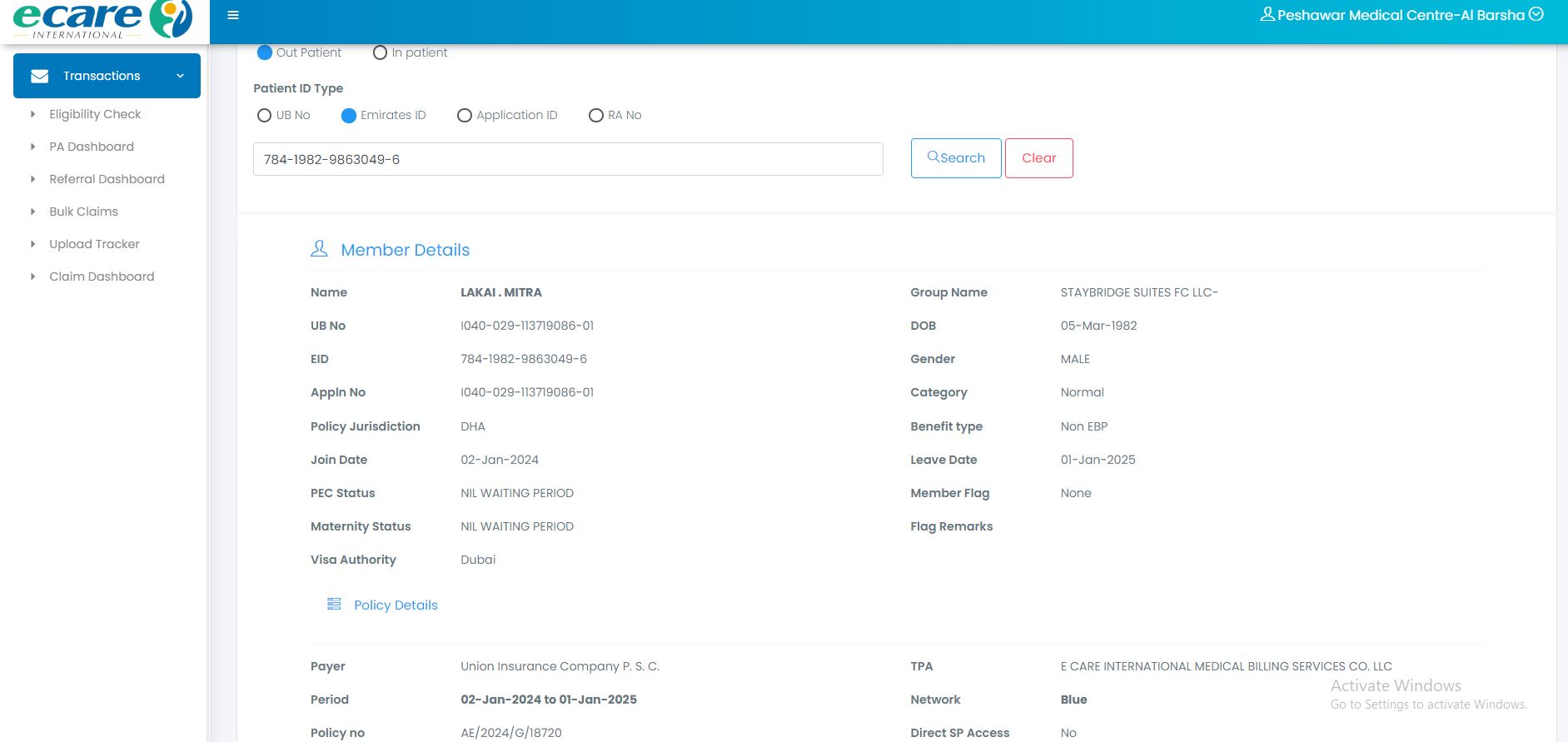Click the eCare International logo
The height and width of the screenshot is (742, 1568).
pos(103,20)
